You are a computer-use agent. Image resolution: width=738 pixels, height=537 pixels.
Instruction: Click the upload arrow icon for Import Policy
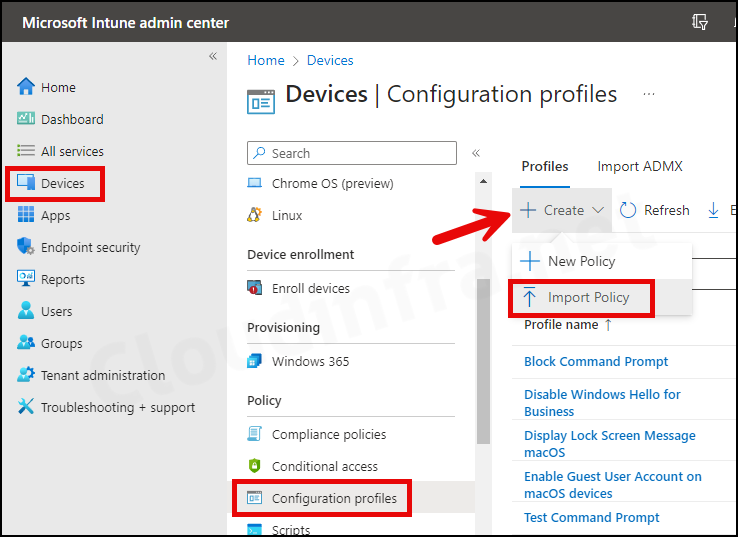coord(529,297)
